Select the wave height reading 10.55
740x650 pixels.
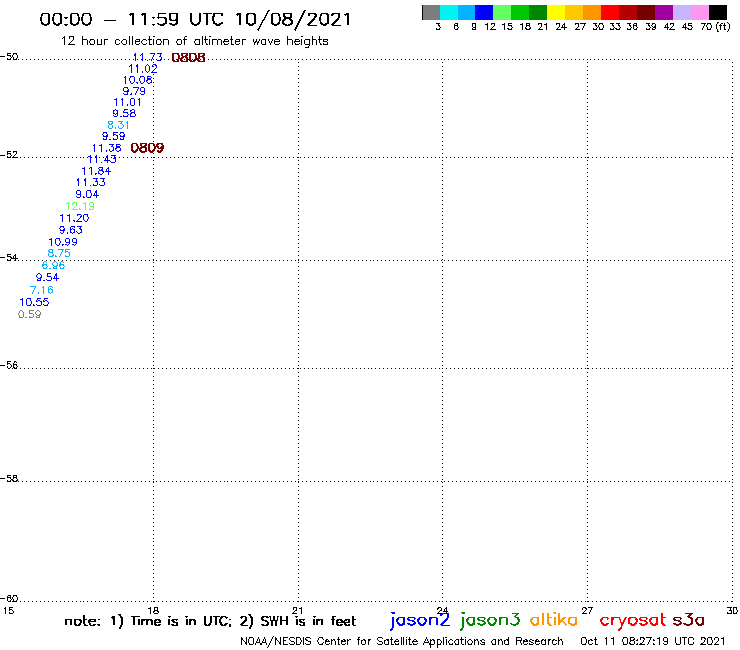tap(34, 302)
